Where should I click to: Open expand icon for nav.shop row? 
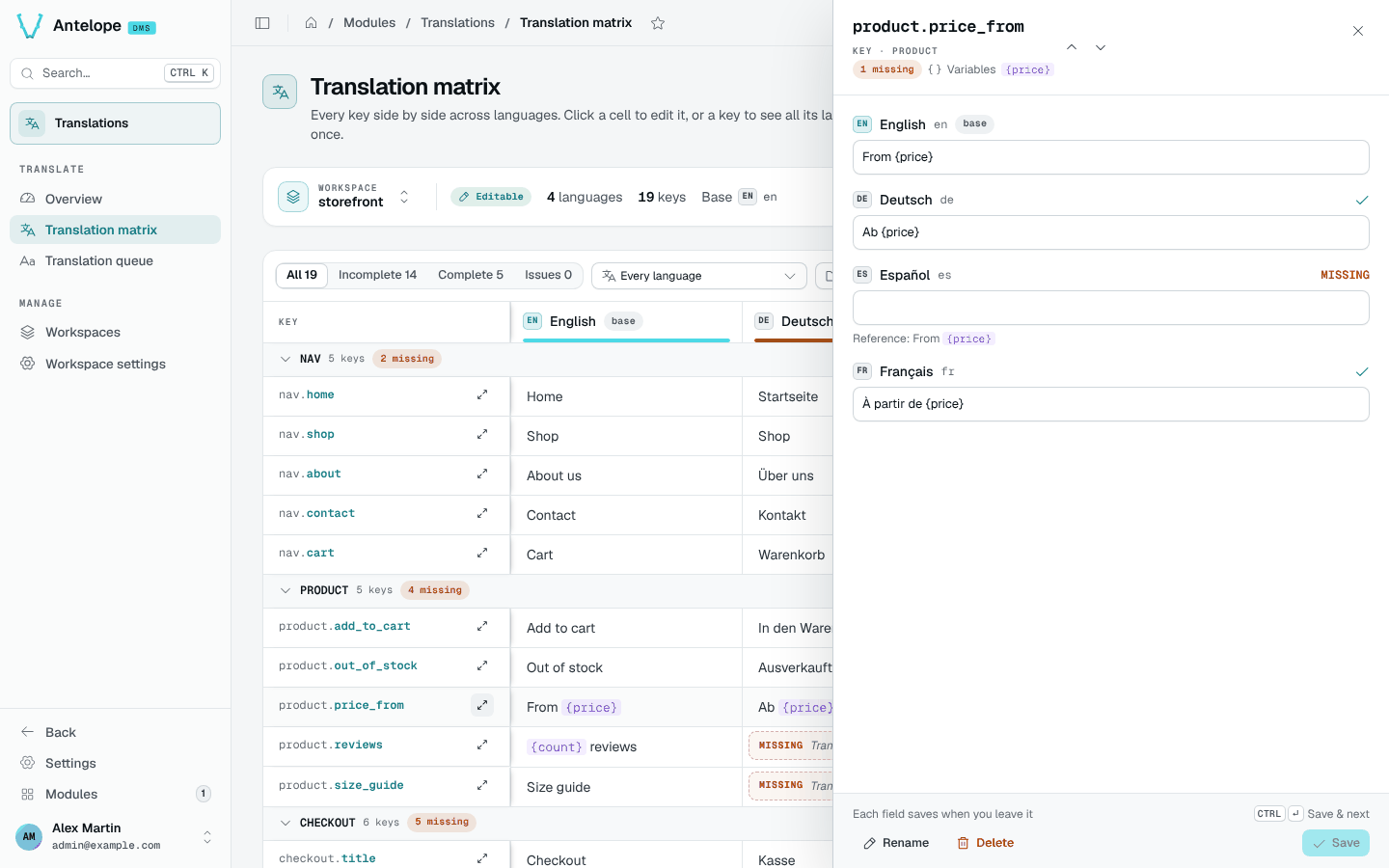tap(482, 434)
